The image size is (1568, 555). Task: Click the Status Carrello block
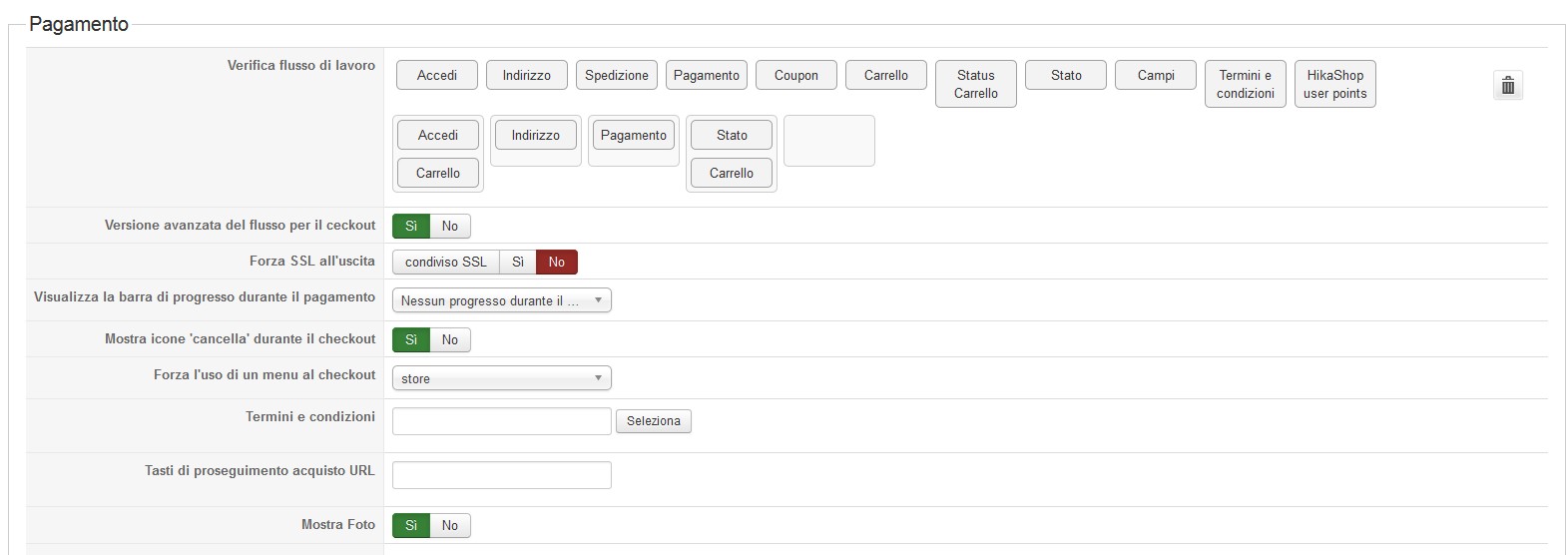[x=975, y=84]
